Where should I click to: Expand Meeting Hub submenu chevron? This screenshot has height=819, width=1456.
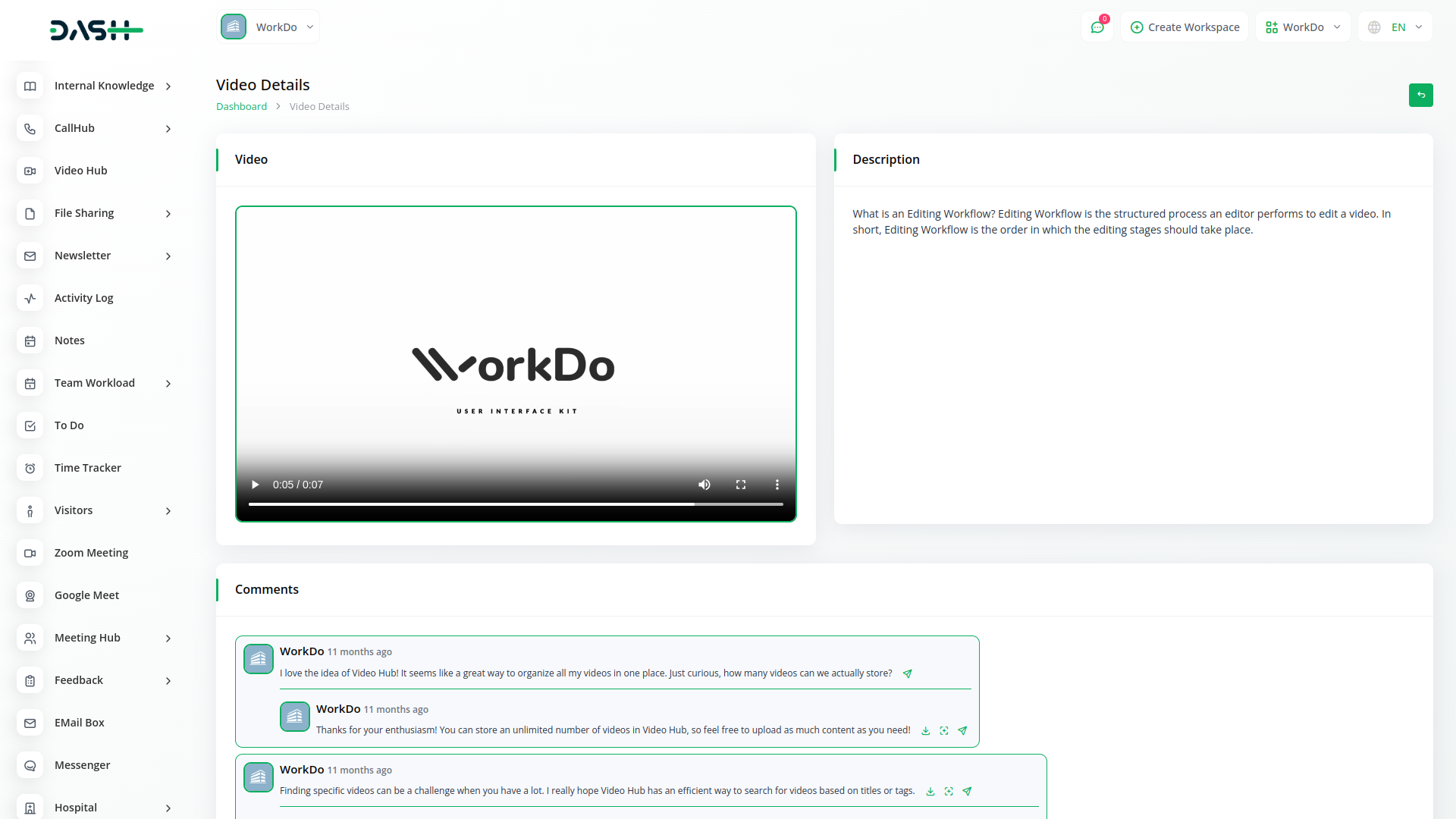coord(168,639)
